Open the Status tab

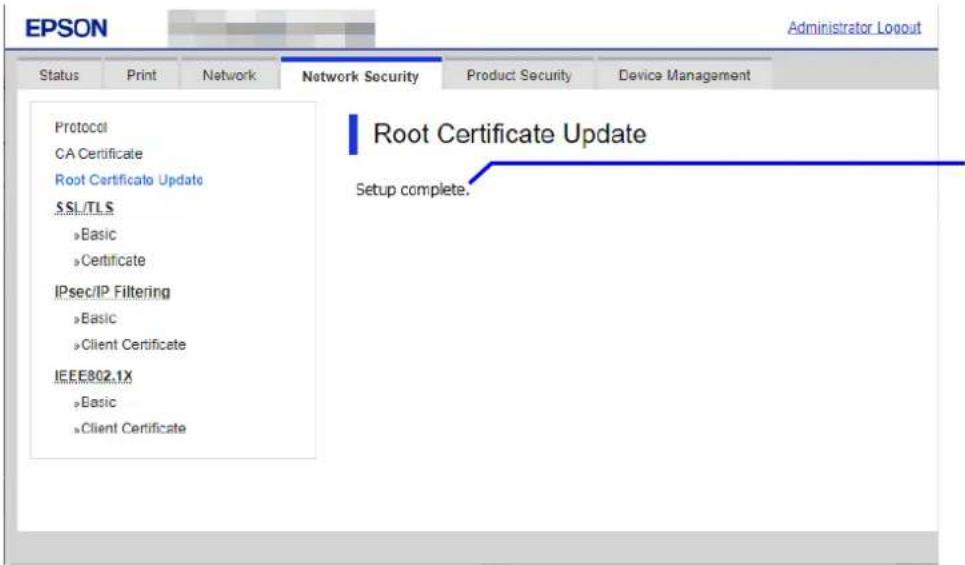59,75
